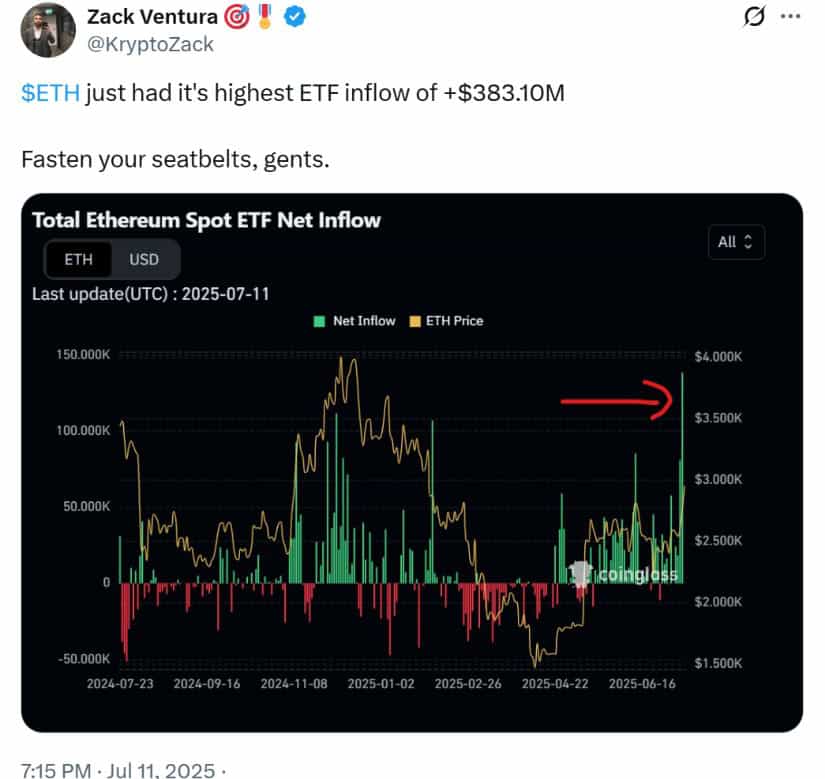Image resolution: width=825 pixels, height=779 pixels.
Task: Open the All time range dropdown
Action: click(x=736, y=242)
